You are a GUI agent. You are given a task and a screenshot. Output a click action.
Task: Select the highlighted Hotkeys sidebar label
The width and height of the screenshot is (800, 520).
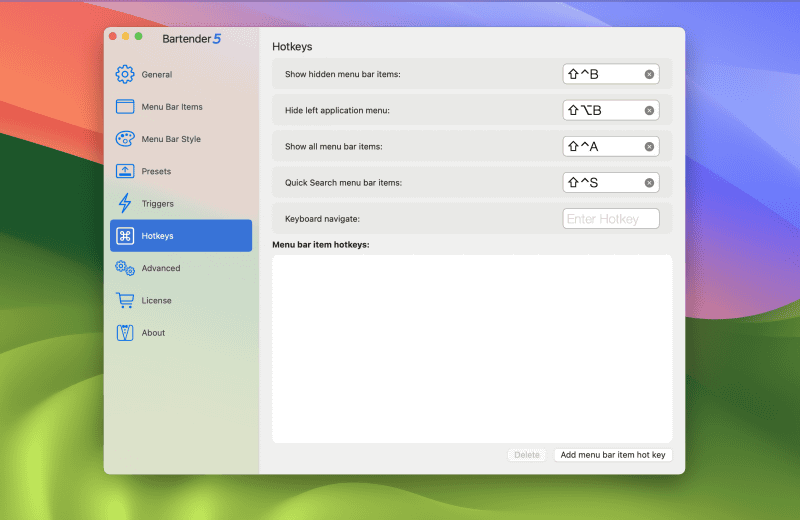pos(157,236)
